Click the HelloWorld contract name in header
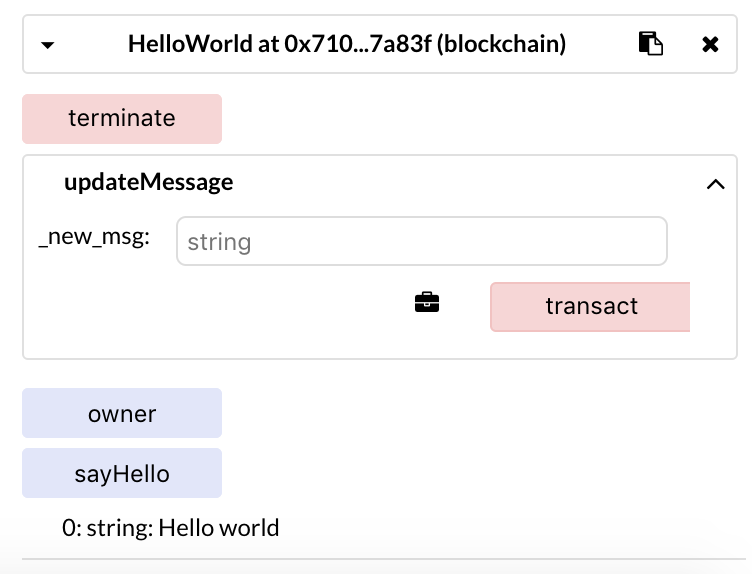This screenshot has width=752, height=574. click(190, 44)
